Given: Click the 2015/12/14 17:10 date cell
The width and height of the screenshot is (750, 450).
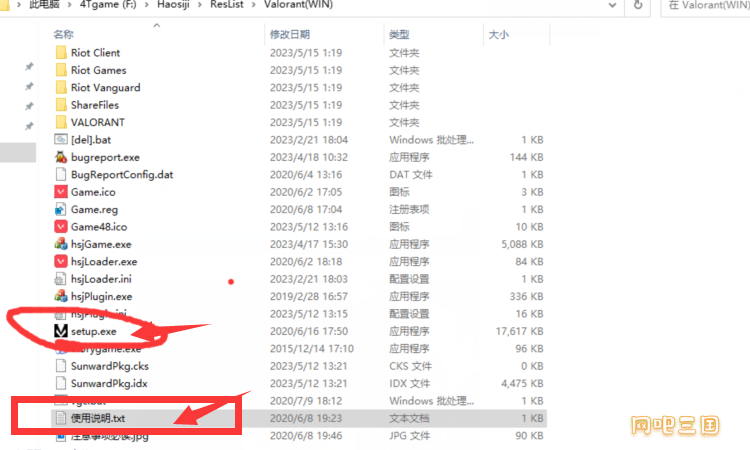Looking at the screenshot, I should [x=312, y=349].
